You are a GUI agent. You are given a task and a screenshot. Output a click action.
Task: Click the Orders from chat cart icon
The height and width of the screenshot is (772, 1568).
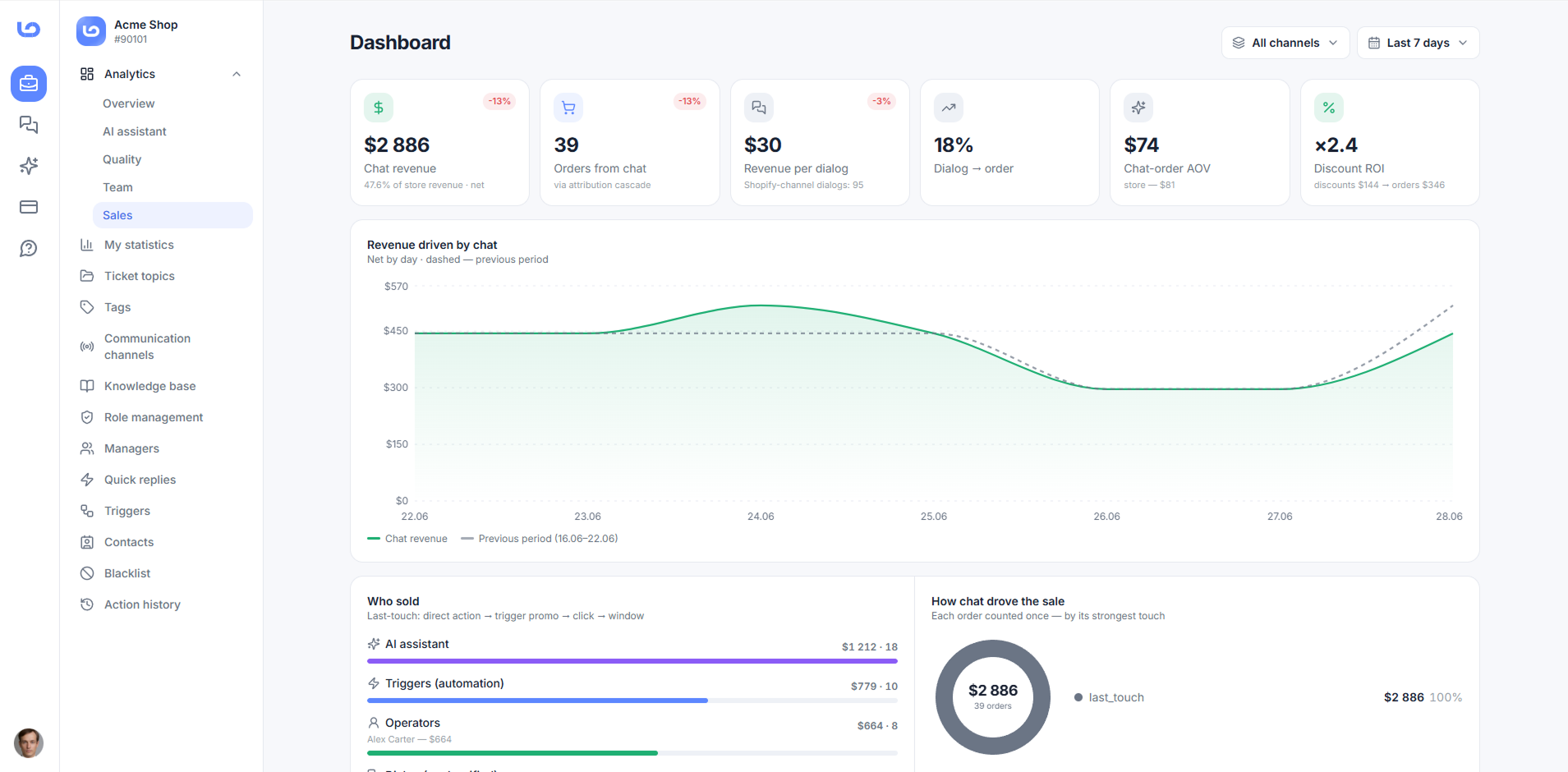568,108
